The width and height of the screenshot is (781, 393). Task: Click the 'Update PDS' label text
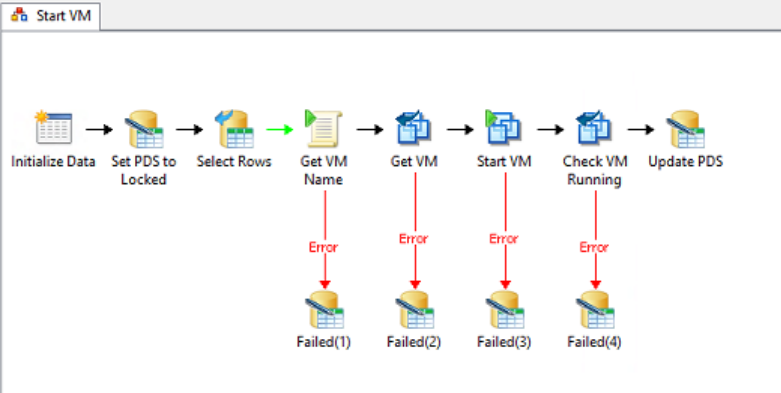coord(685,162)
